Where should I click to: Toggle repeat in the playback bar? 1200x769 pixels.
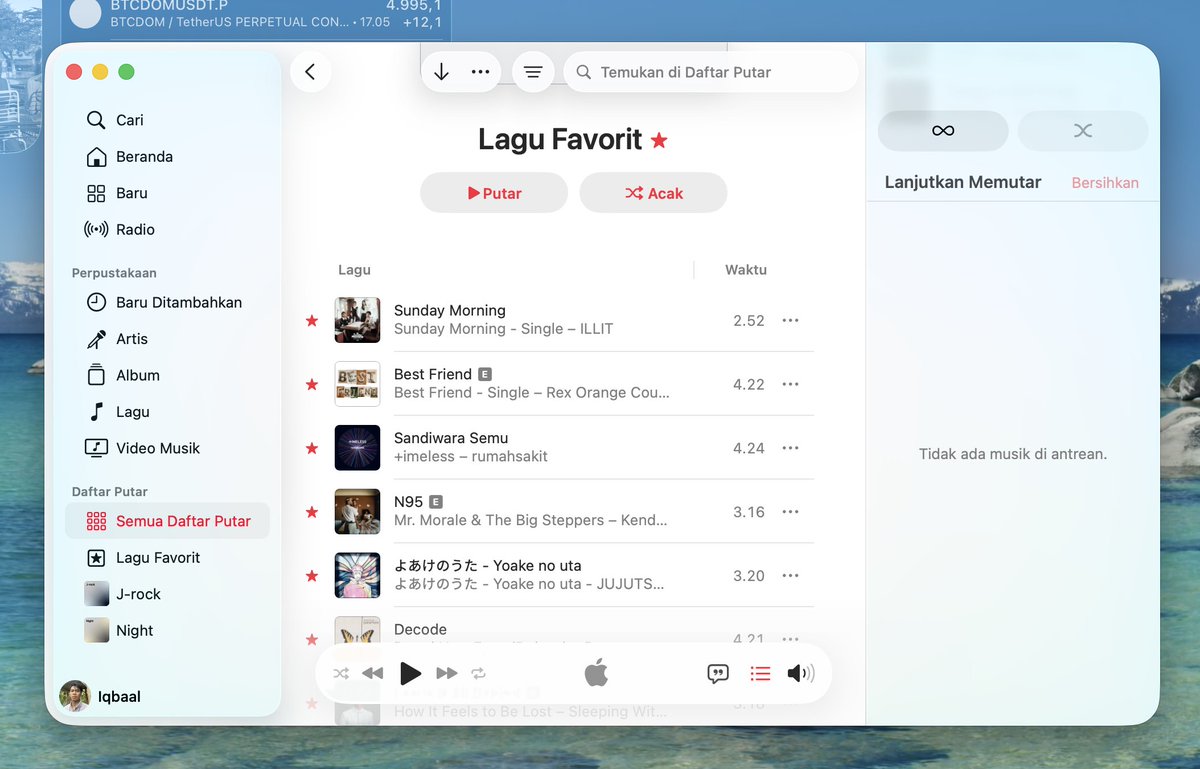[x=479, y=673]
